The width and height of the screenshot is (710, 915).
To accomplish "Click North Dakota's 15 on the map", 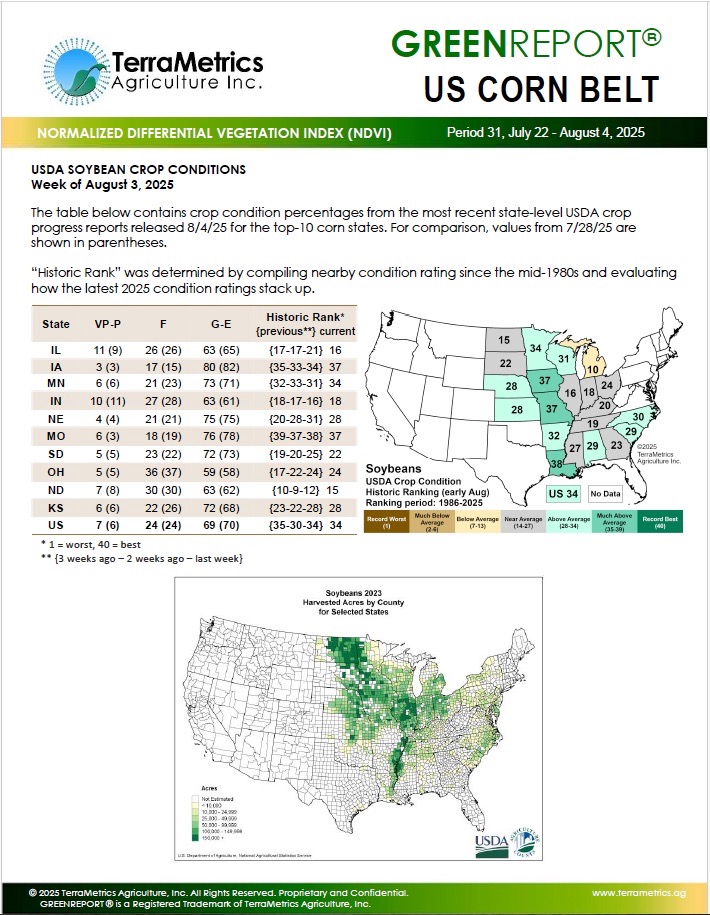I will 503,341.
